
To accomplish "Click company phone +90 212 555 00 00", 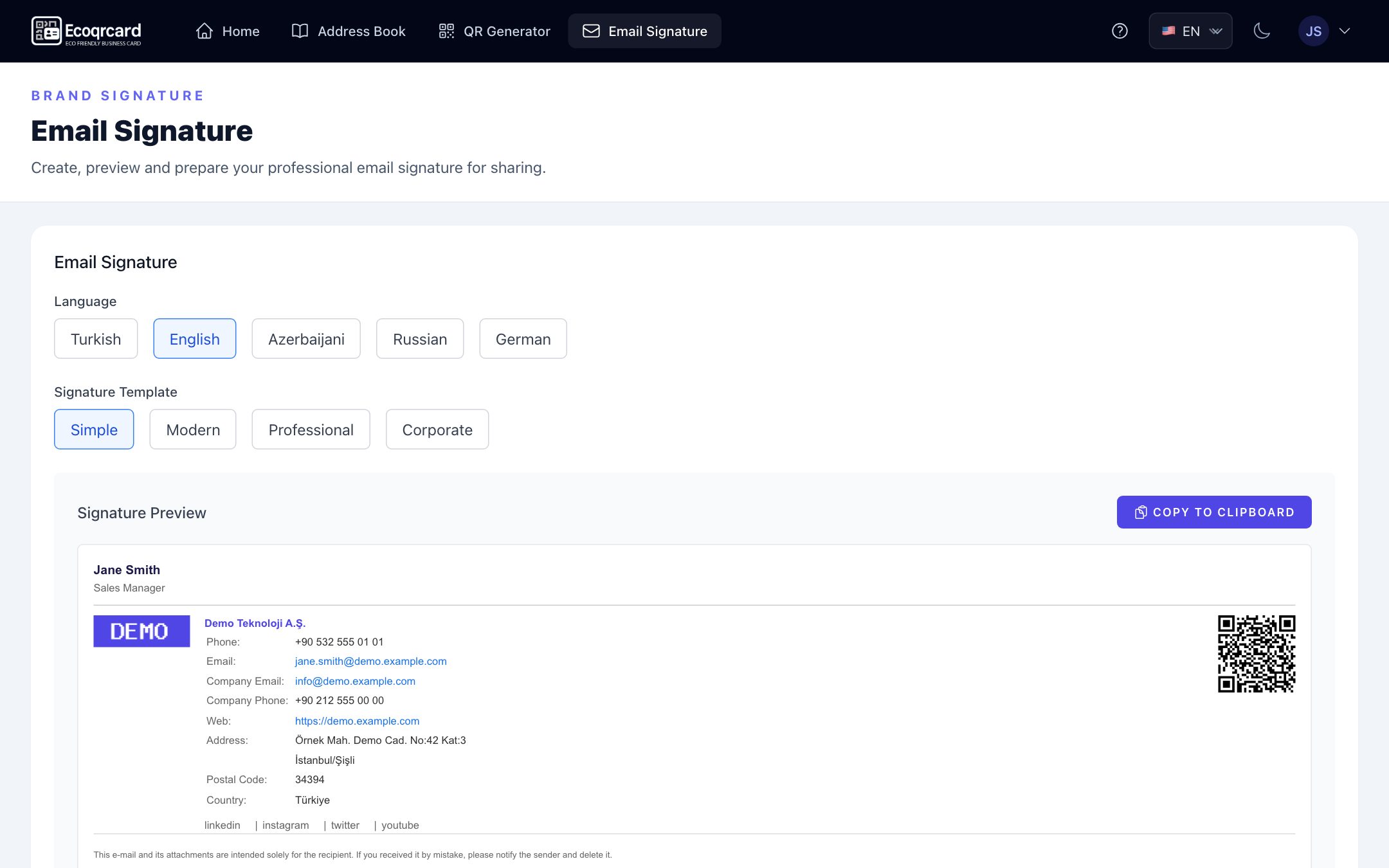I will pos(339,700).
